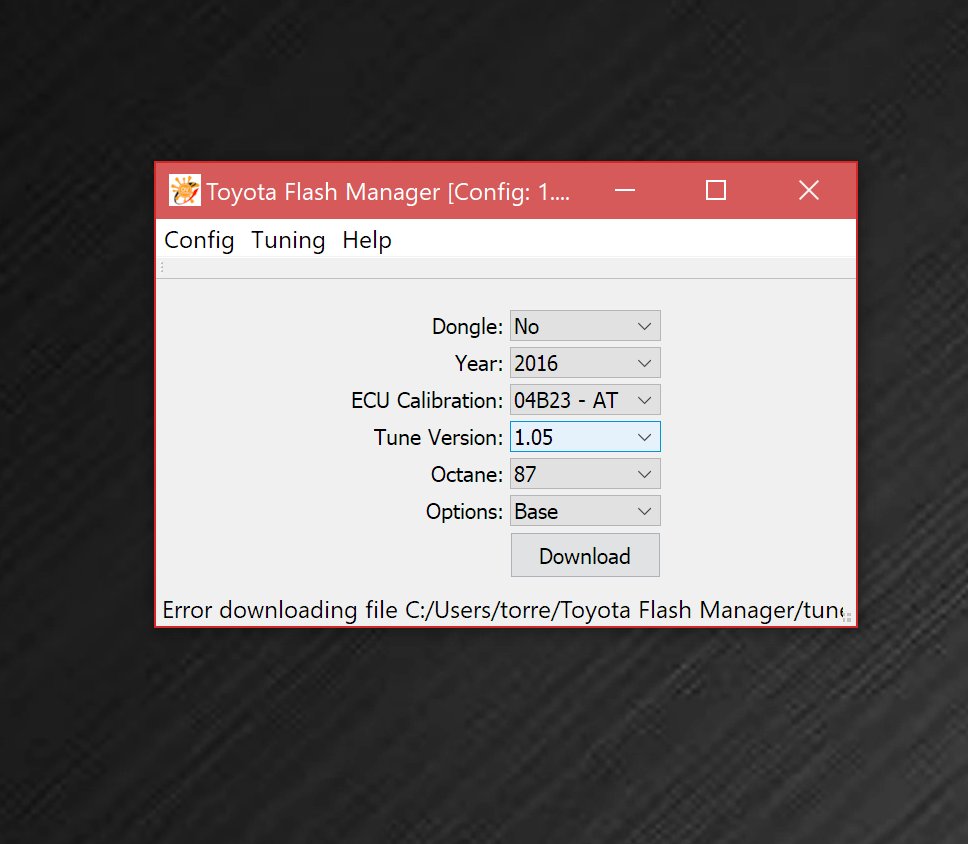The image size is (968, 844).
Task: Expand the Dongle dropdown
Action: click(x=585, y=326)
